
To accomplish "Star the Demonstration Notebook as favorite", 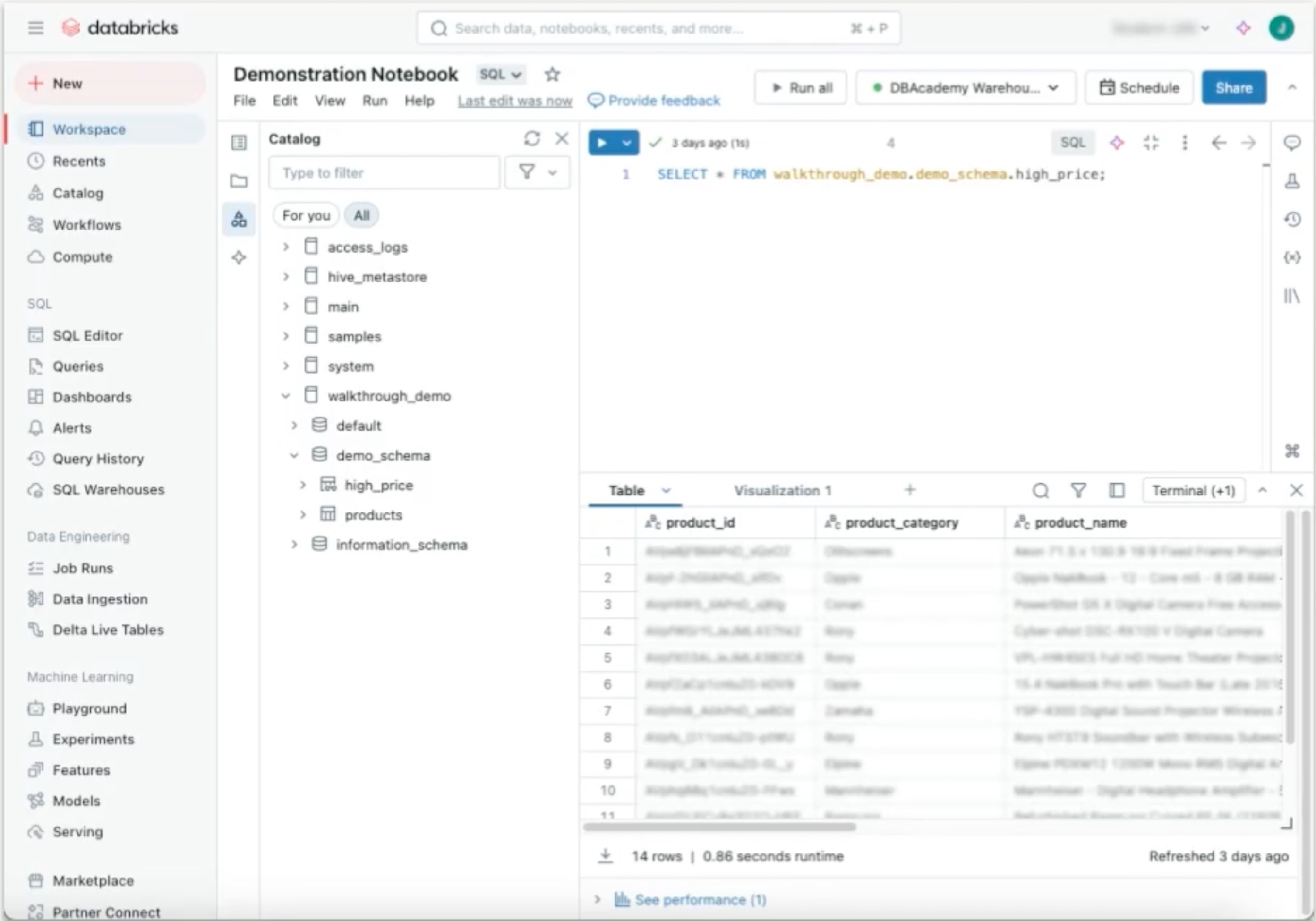I will click(552, 74).
